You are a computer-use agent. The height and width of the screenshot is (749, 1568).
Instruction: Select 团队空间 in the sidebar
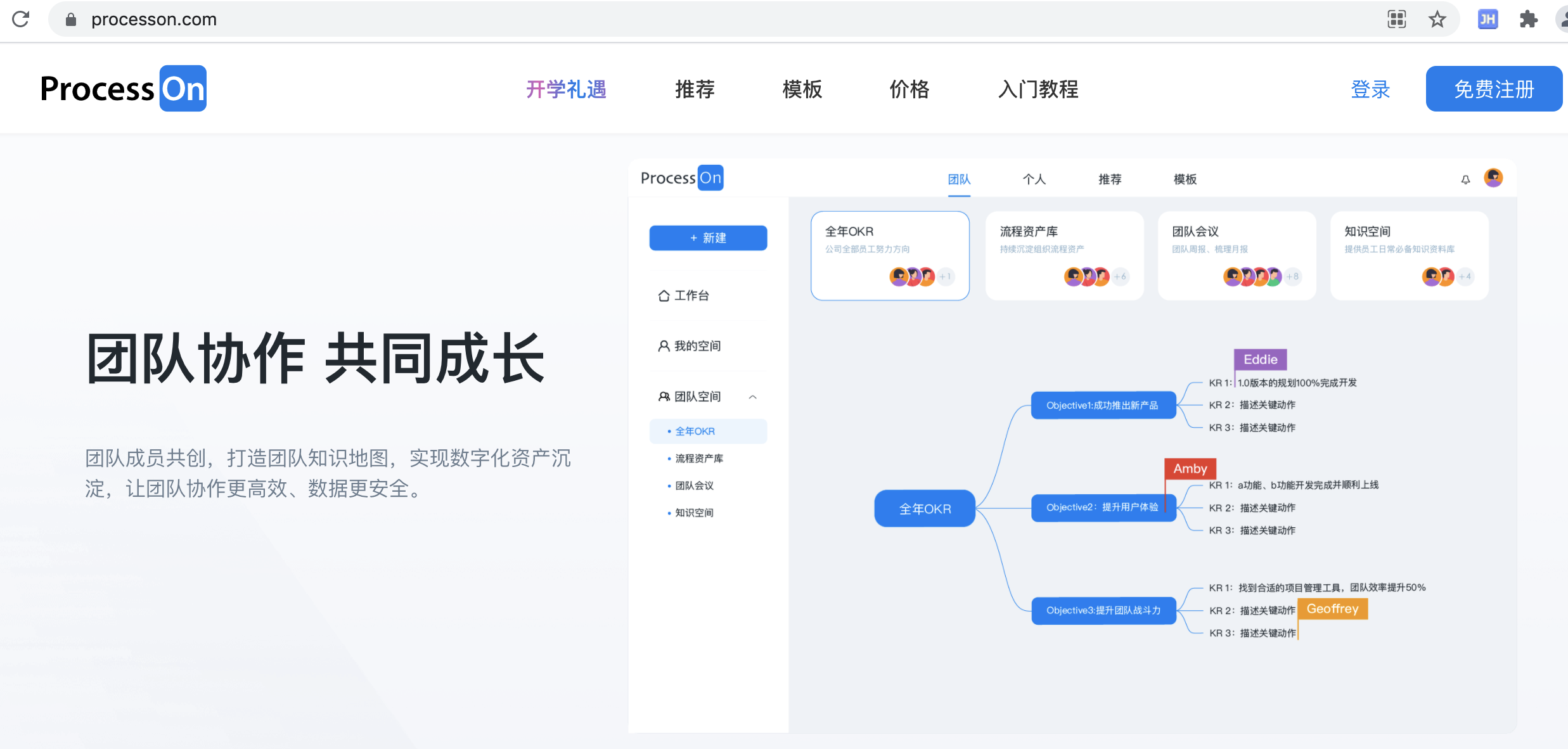pyautogui.click(x=690, y=397)
